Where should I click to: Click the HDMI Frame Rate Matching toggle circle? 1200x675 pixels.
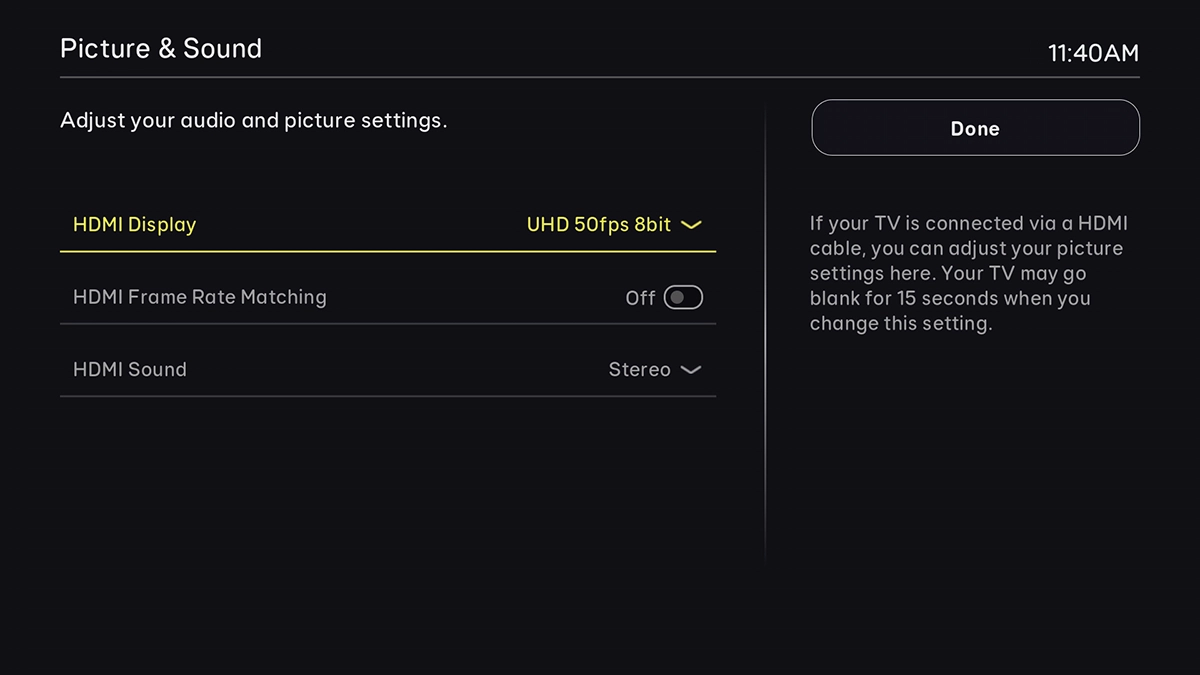click(x=679, y=296)
